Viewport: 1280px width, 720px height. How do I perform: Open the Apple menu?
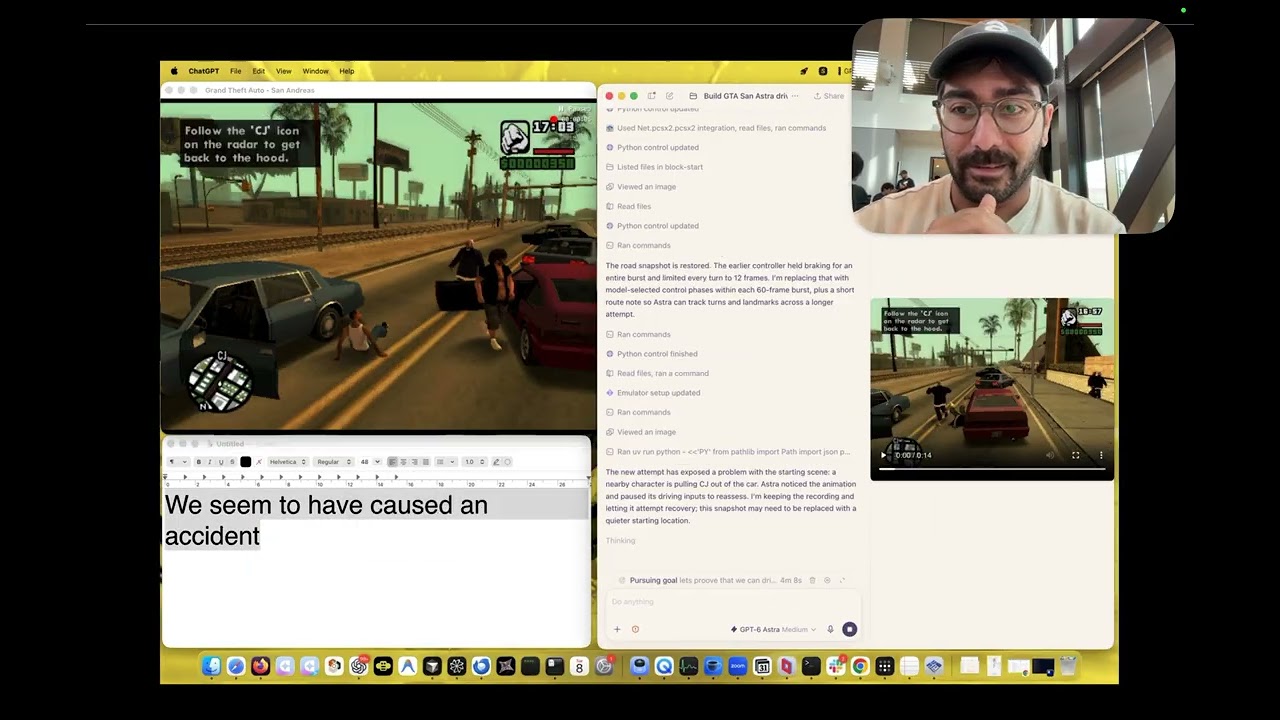click(174, 71)
